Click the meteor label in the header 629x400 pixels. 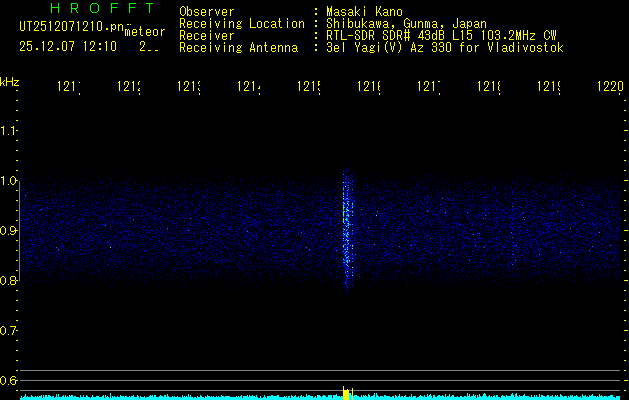tap(144, 31)
